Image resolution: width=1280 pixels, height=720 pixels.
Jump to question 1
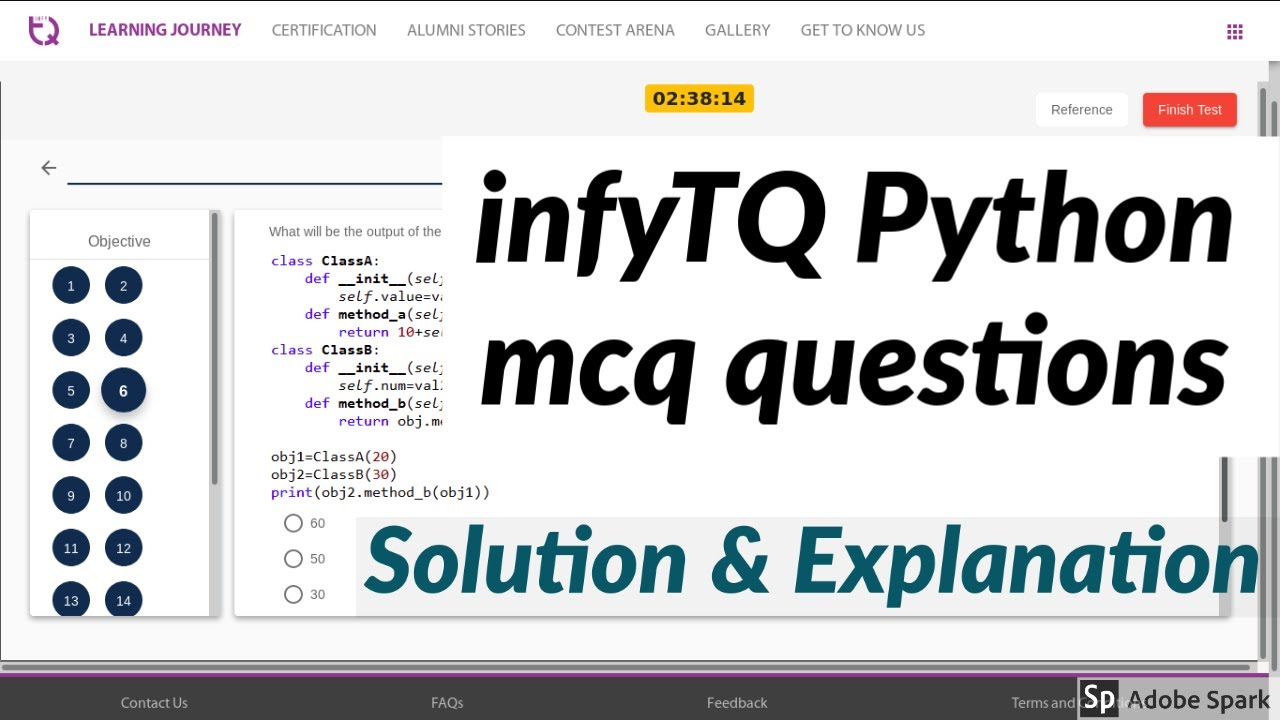point(71,286)
